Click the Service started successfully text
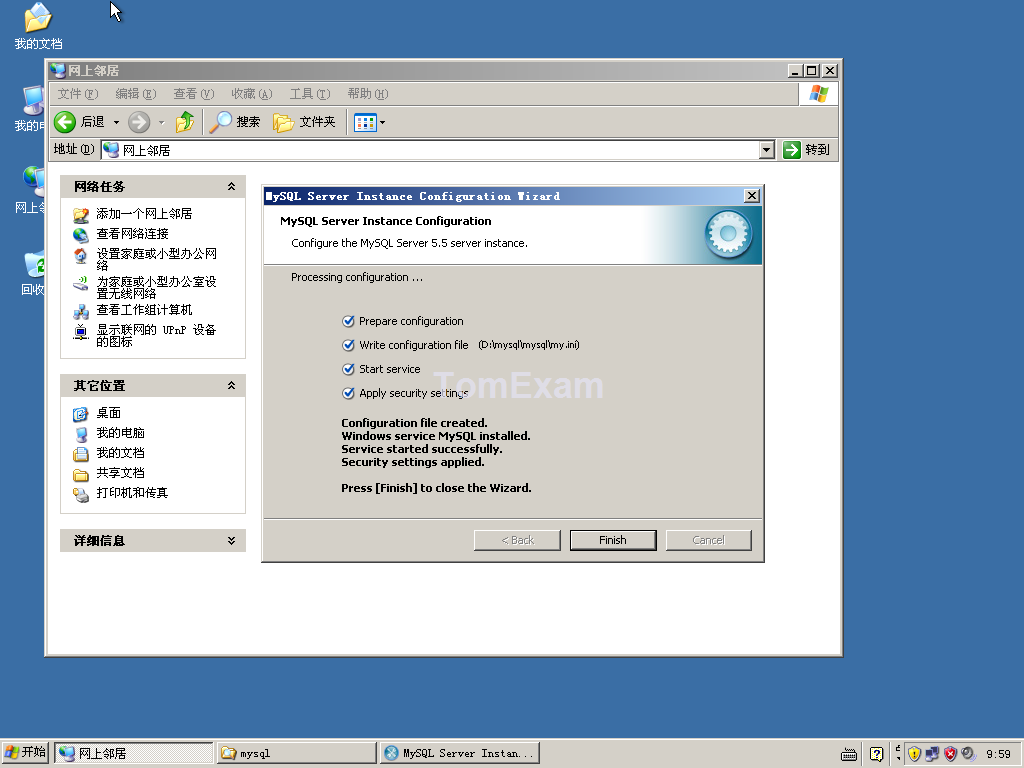This screenshot has width=1024, height=768. click(421, 449)
